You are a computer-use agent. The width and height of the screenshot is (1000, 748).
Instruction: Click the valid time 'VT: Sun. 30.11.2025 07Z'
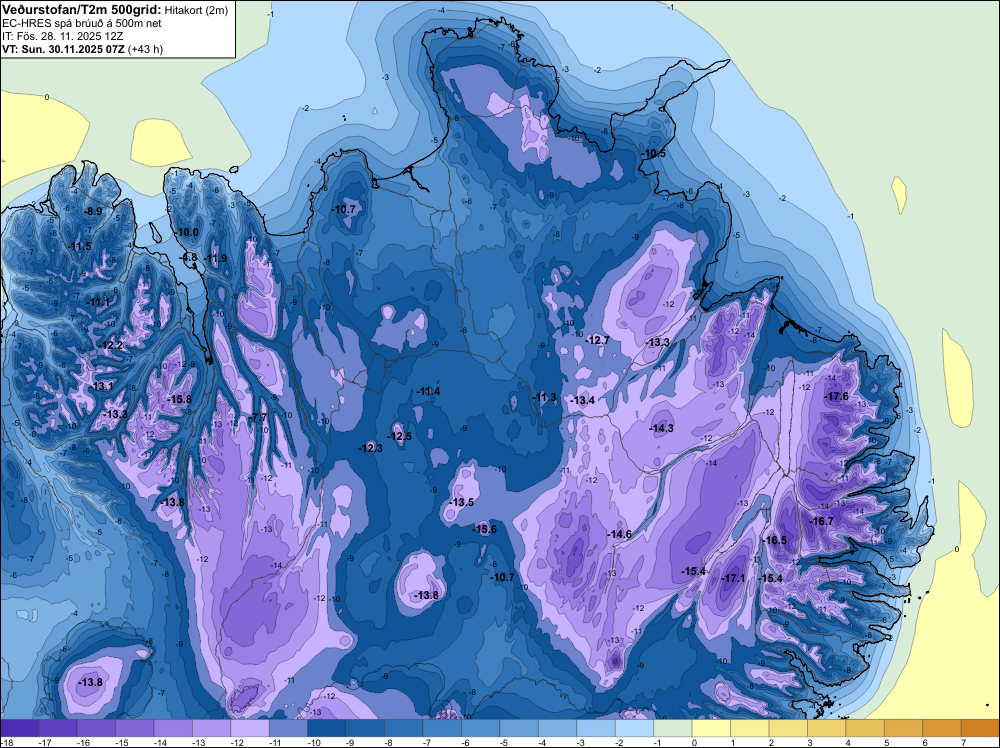[64, 49]
